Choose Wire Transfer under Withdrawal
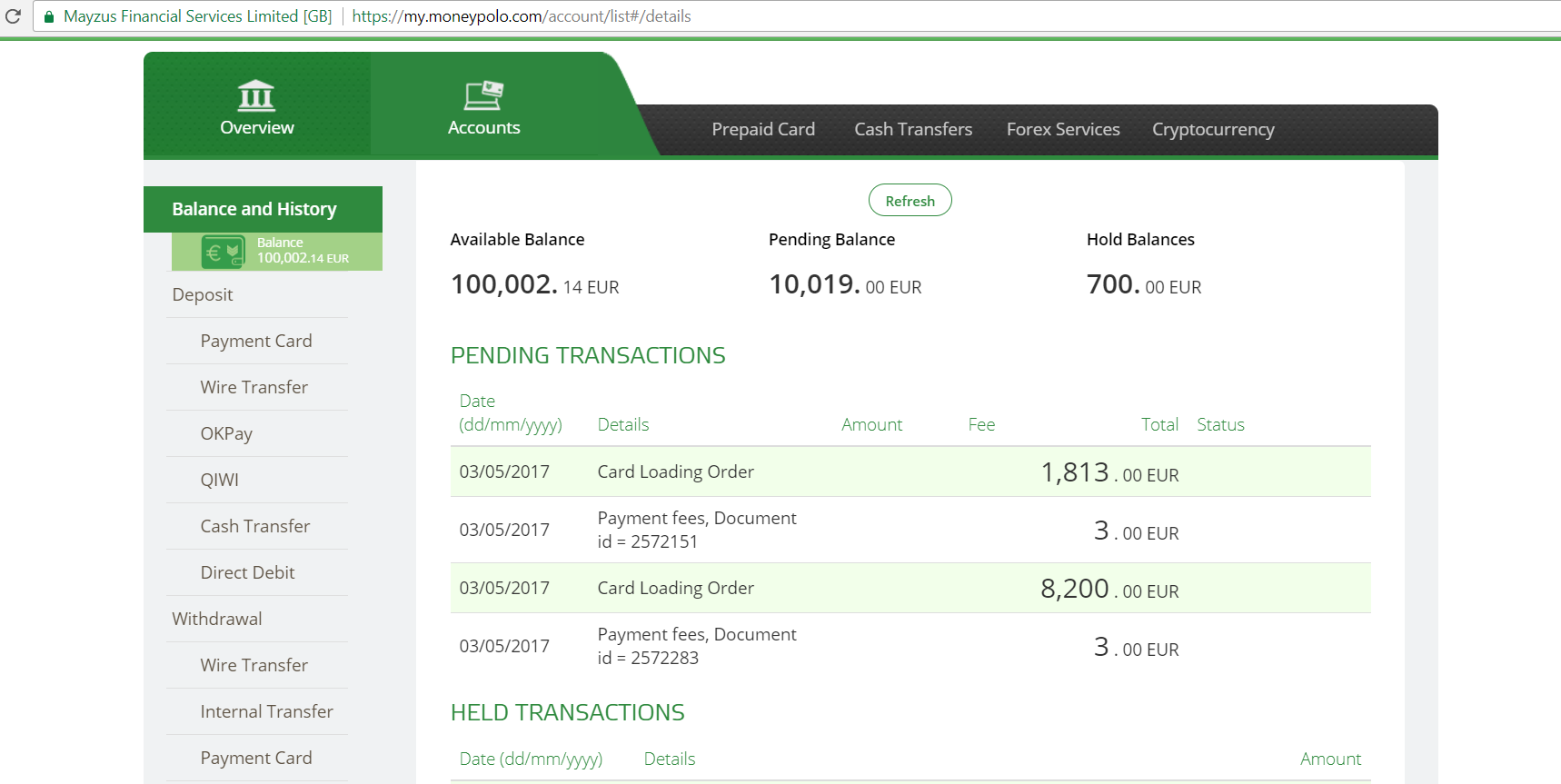1561x784 pixels. (254, 665)
